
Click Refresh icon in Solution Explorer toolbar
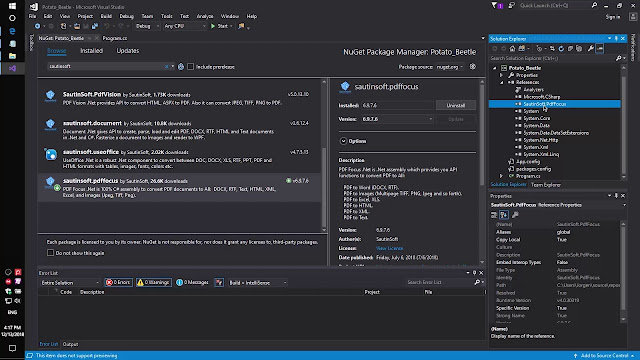[x=561, y=49]
